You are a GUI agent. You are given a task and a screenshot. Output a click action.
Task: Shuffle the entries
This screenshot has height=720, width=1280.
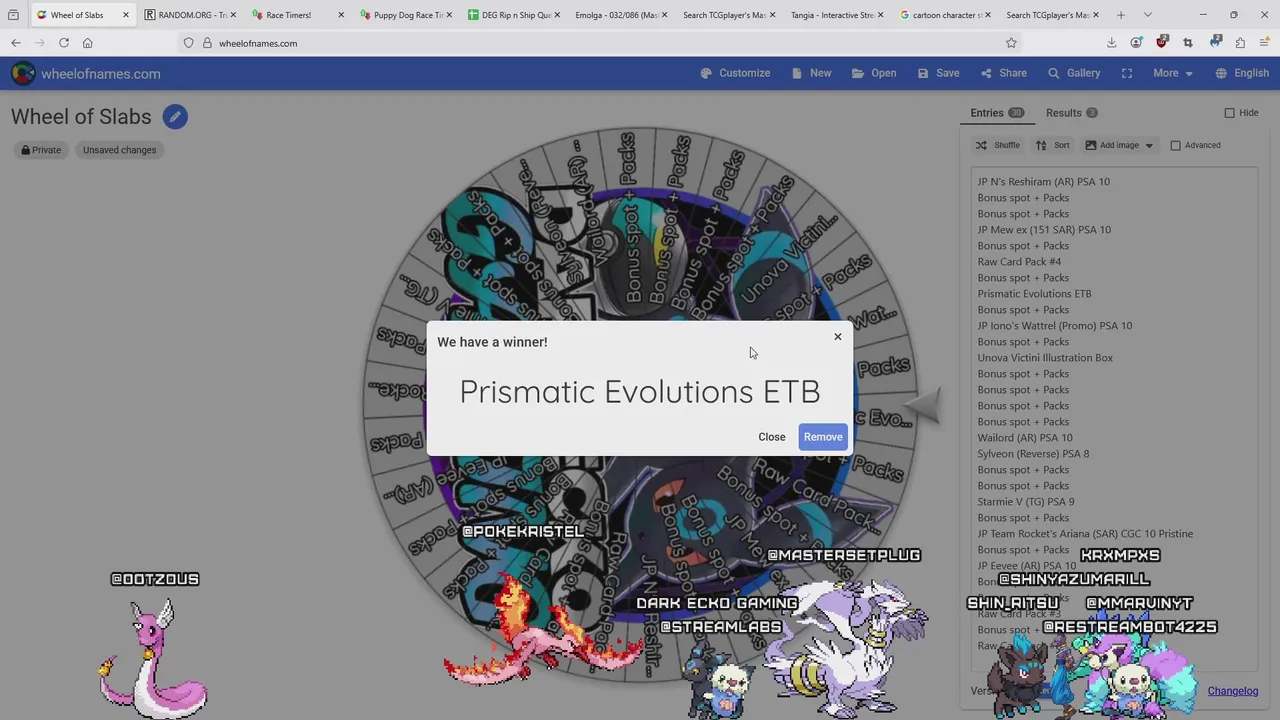(997, 145)
